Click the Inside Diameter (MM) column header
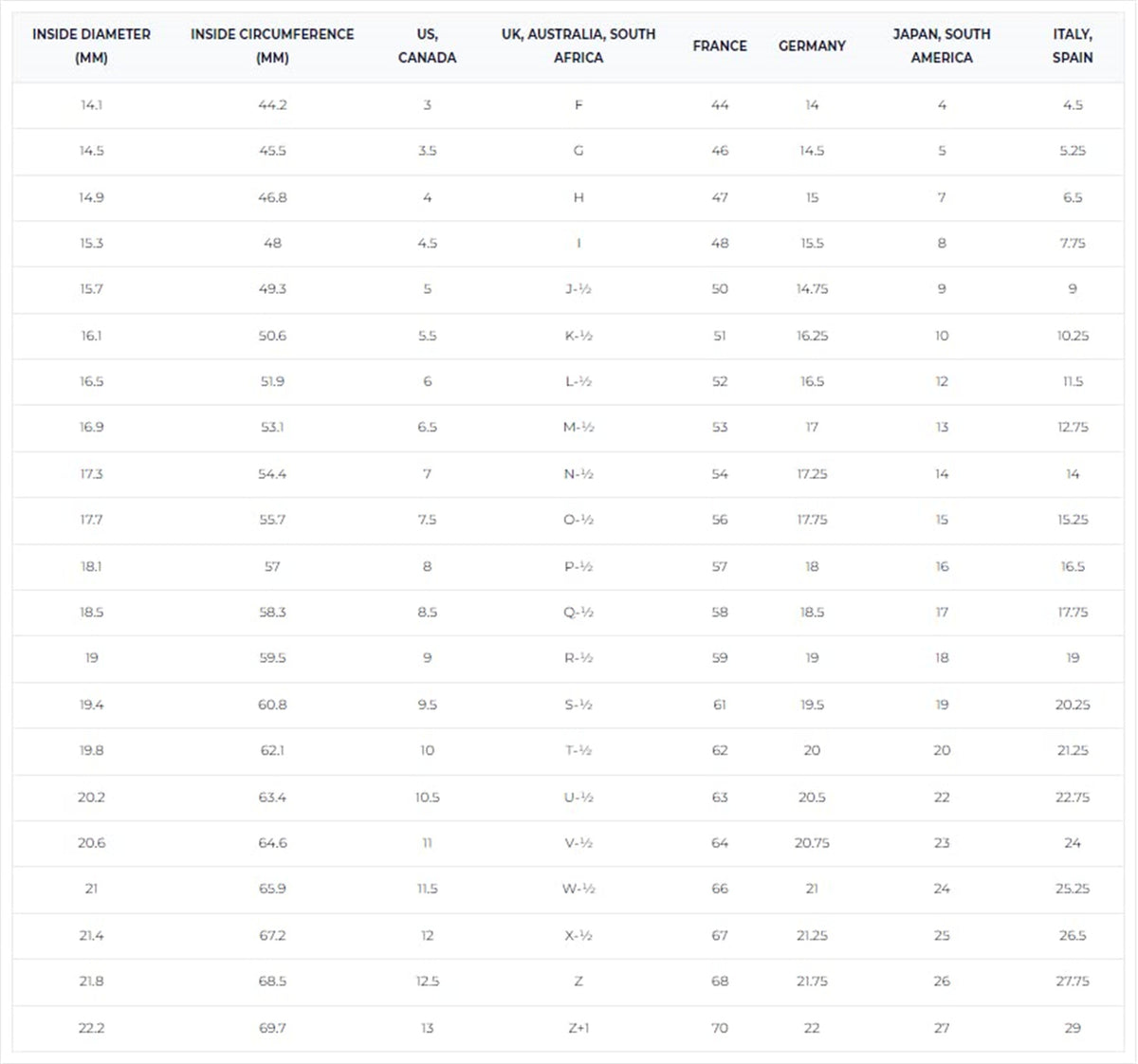 91,46
